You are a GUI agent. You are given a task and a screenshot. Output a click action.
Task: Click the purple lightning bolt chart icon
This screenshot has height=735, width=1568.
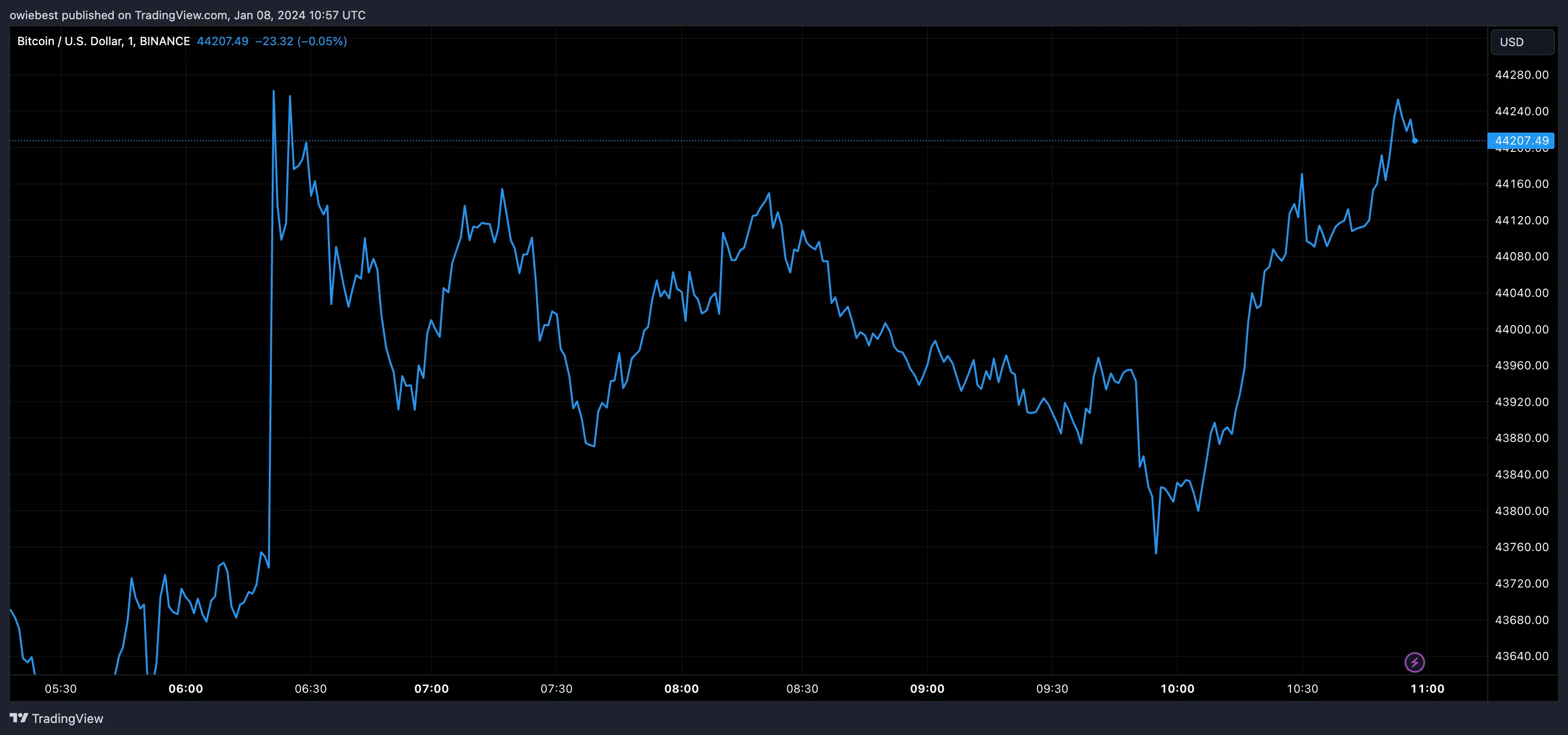(1415, 662)
